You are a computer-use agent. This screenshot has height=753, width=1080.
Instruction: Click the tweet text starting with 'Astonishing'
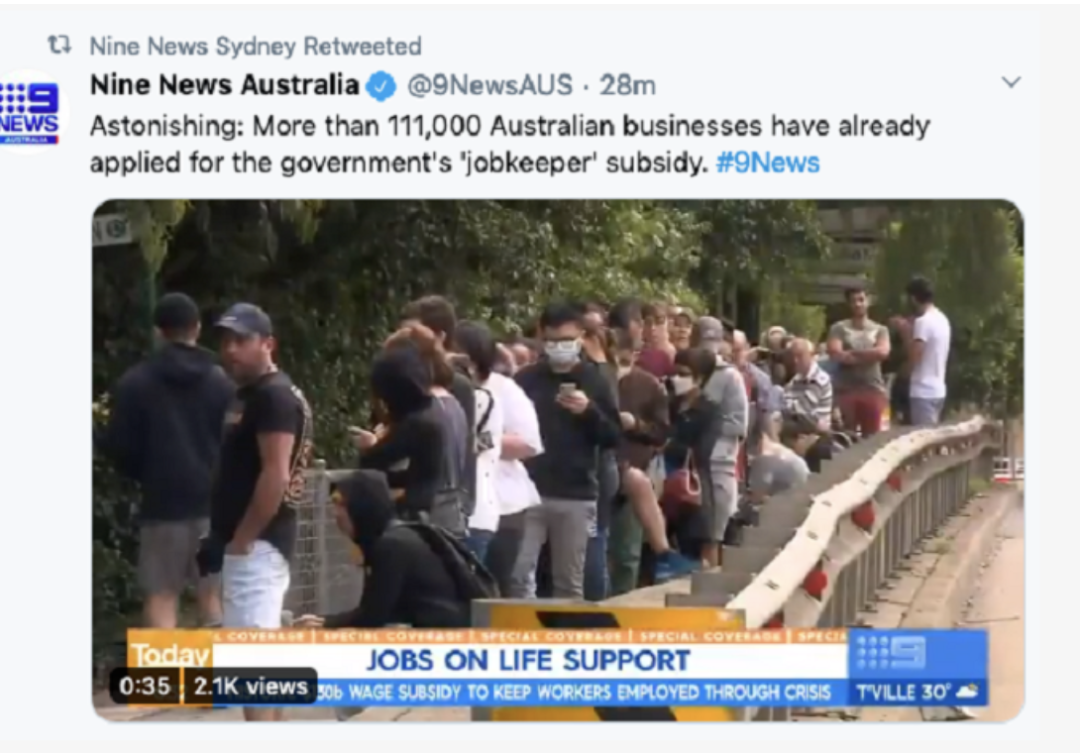coord(510,145)
